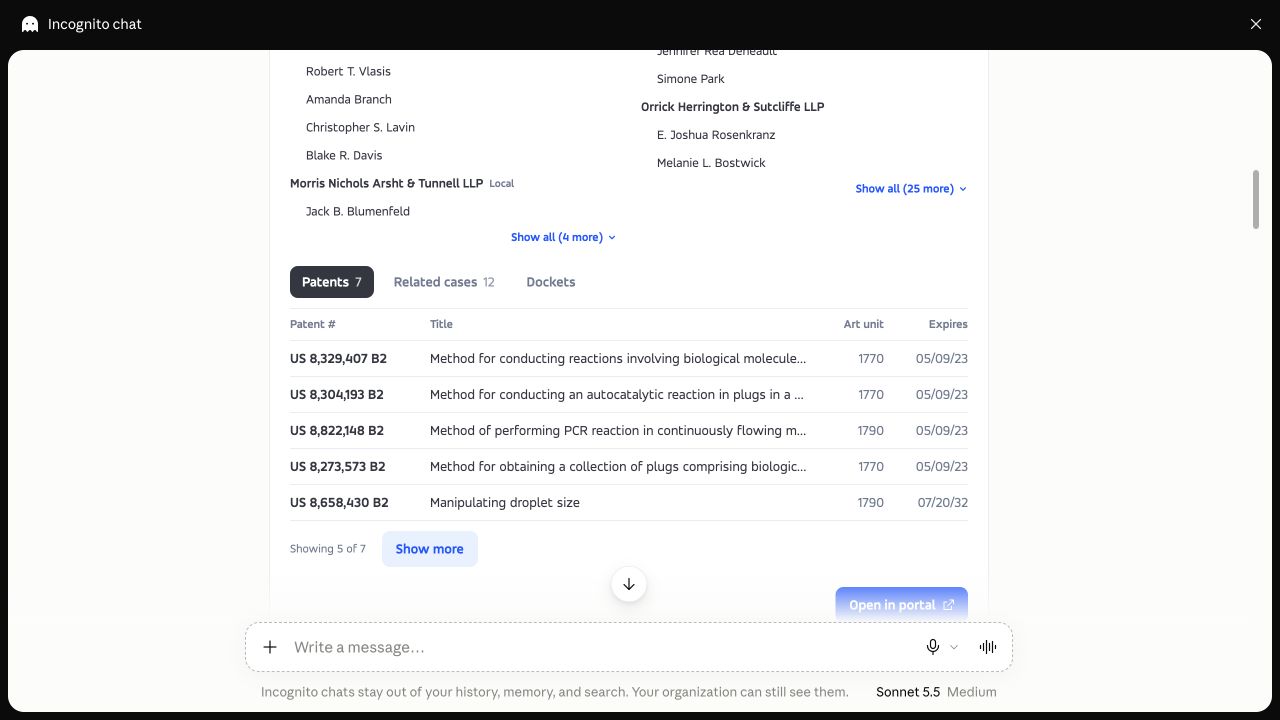
Task: Click the Manipulating droplet size title
Action: (505, 502)
